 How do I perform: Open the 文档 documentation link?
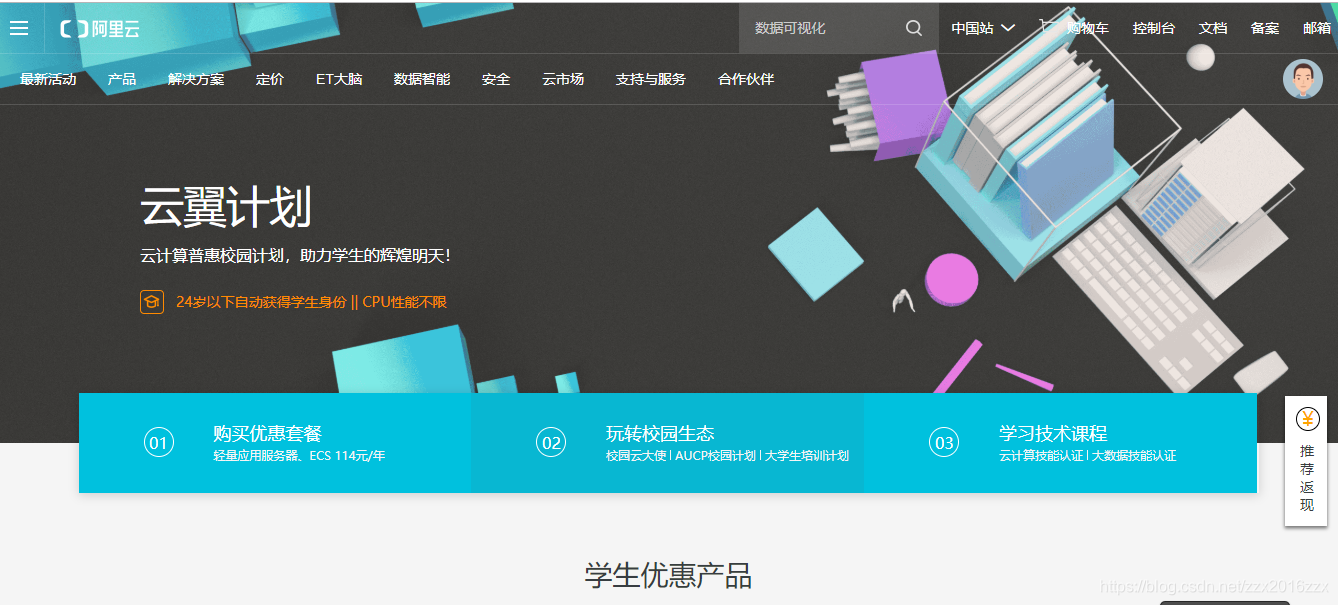click(1213, 28)
